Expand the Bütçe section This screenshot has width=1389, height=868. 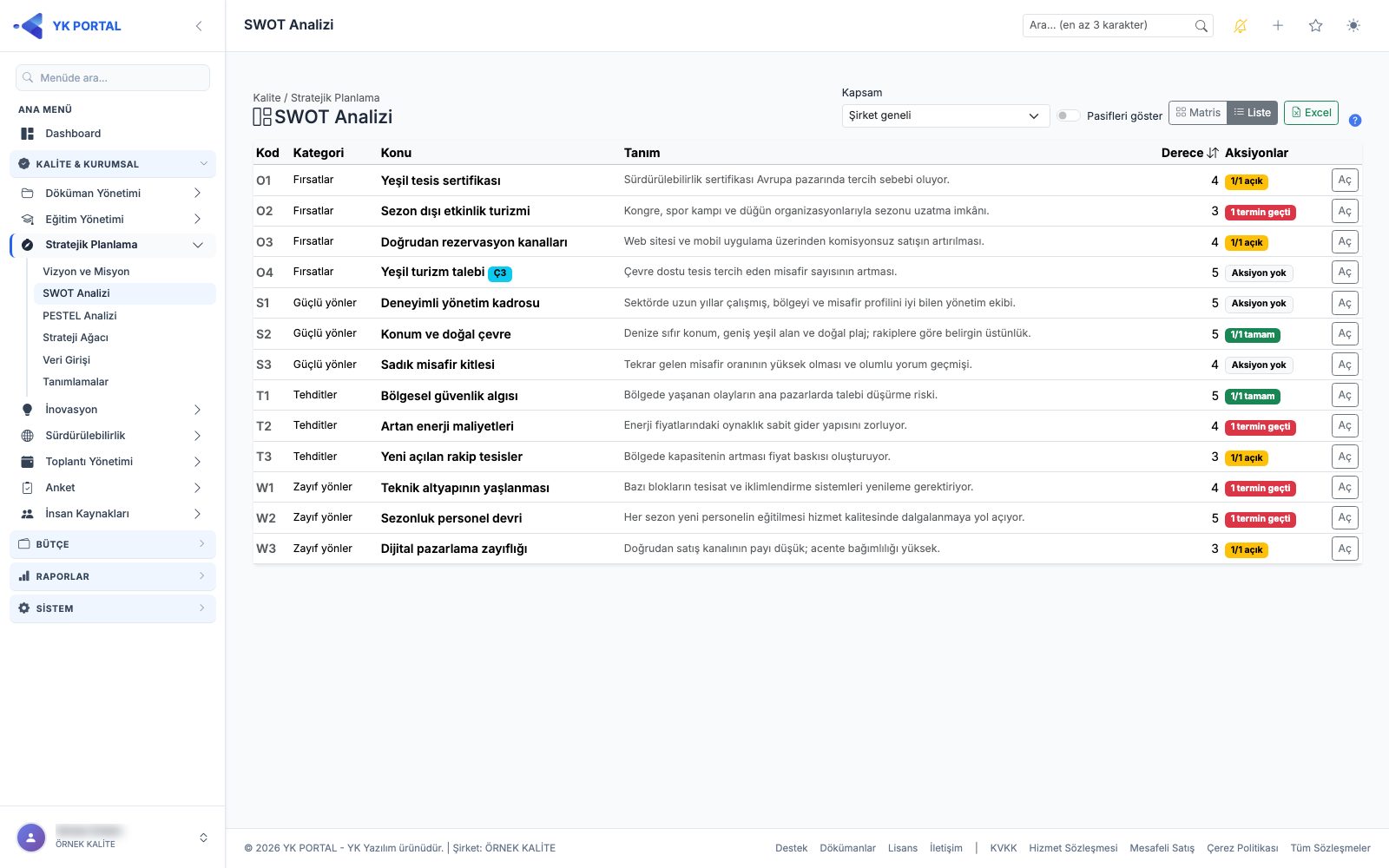click(x=113, y=544)
